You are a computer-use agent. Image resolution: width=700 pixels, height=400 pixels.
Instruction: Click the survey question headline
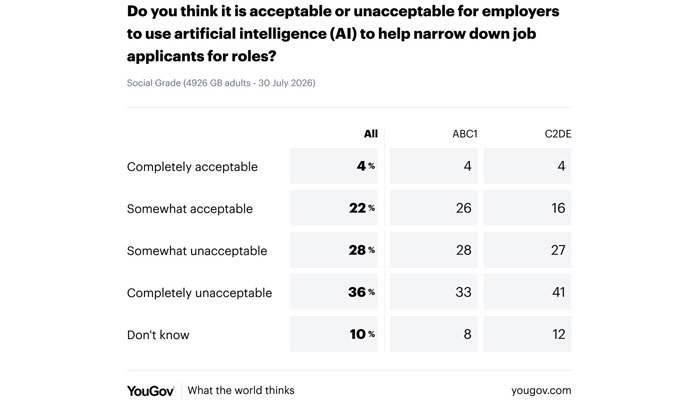(343, 33)
